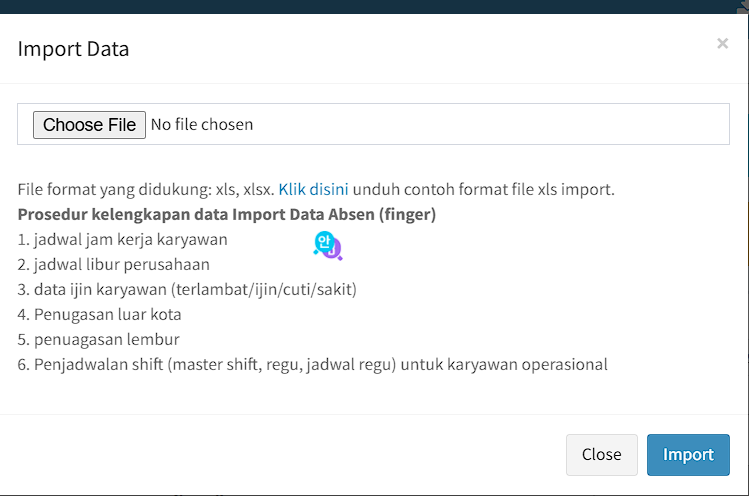The height and width of the screenshot is (496, 749).
Task: Open the Klik disini sample file link
Action: click(x=313, y=189)
